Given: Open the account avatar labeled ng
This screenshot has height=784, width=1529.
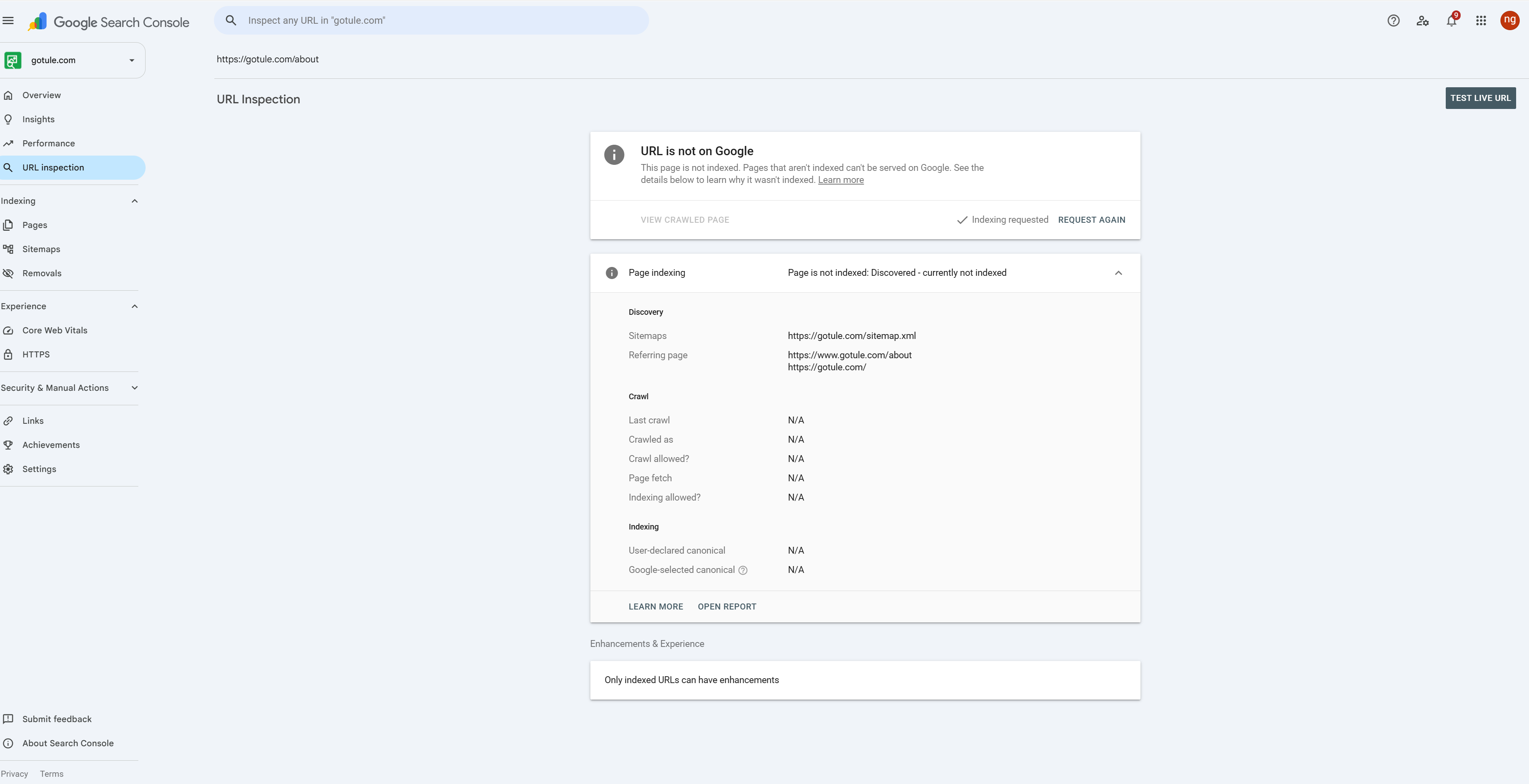Looking at the screenshot, I should [1509, 20].
